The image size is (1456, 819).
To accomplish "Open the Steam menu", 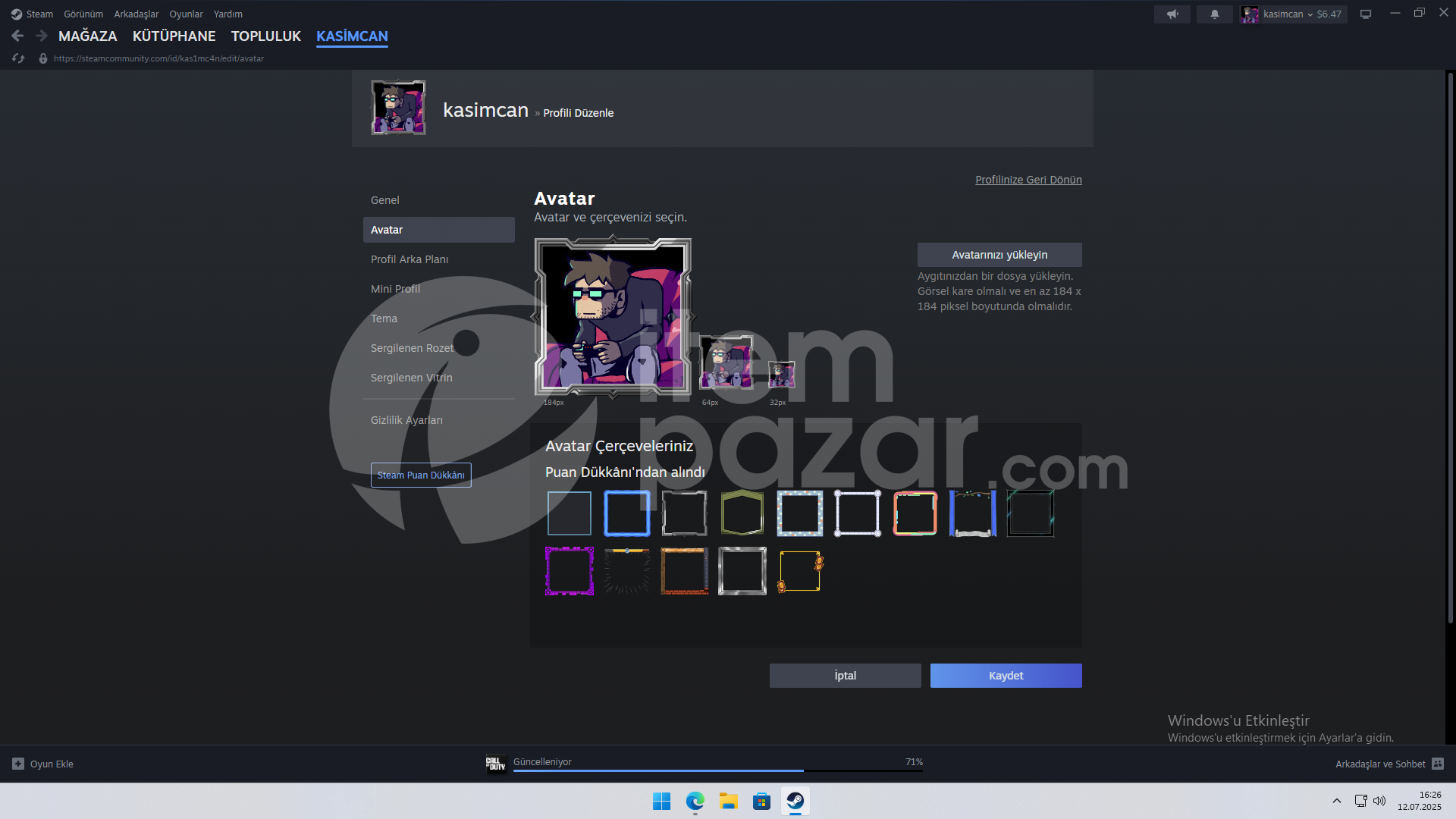I will (39, 14).
